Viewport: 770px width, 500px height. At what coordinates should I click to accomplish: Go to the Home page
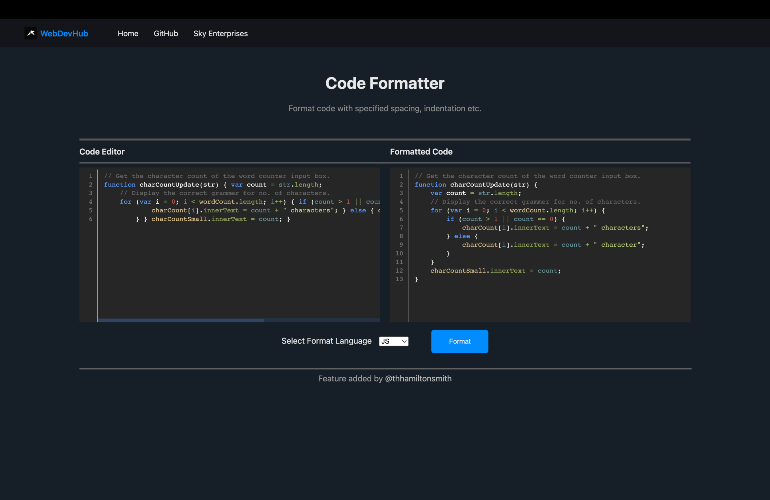pyautogui.click(x=128, y=33)
